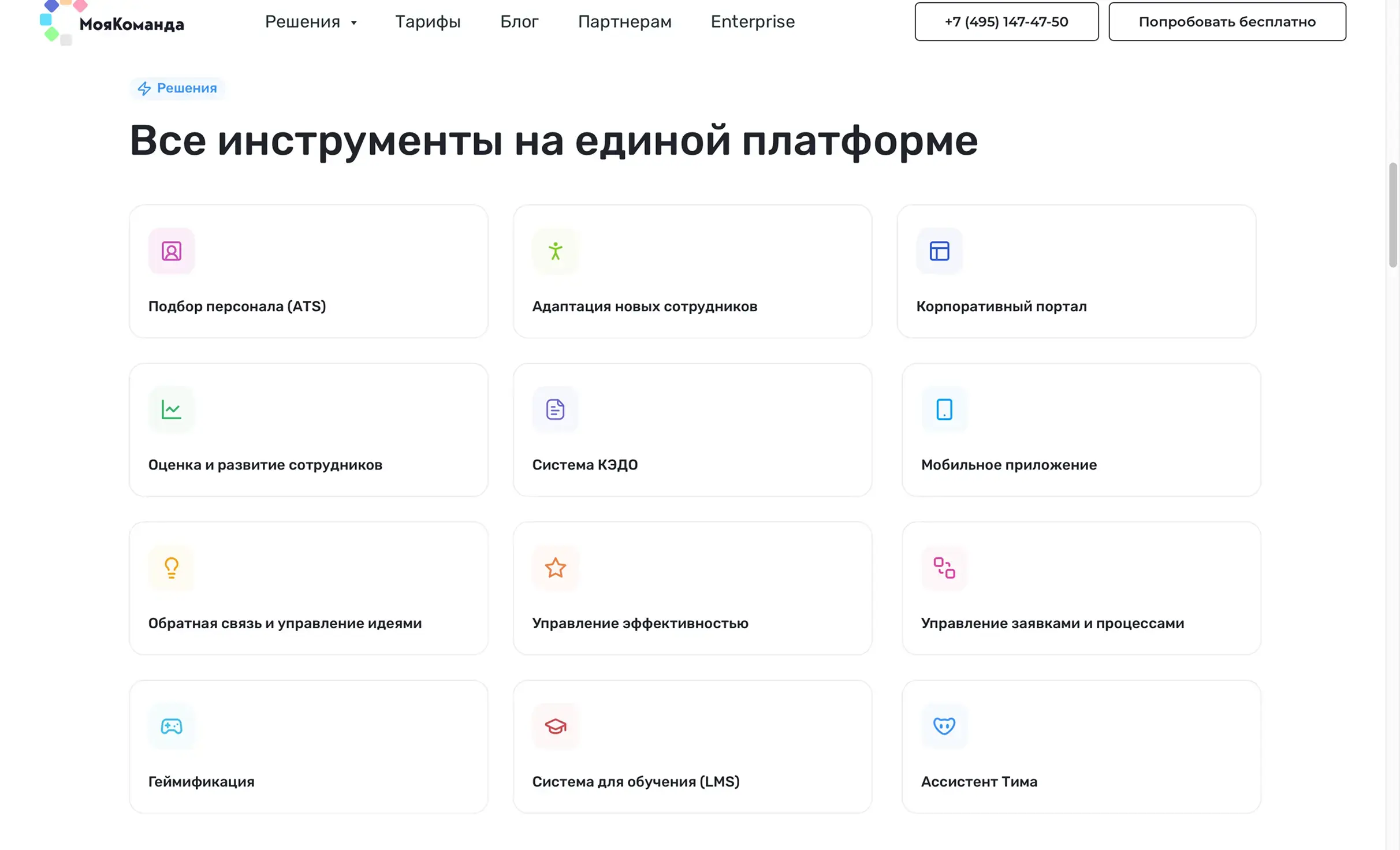Open the Enterprise page
Image resolution: width=1400 pixels, height=850 pixels.
tap(753, 21)
